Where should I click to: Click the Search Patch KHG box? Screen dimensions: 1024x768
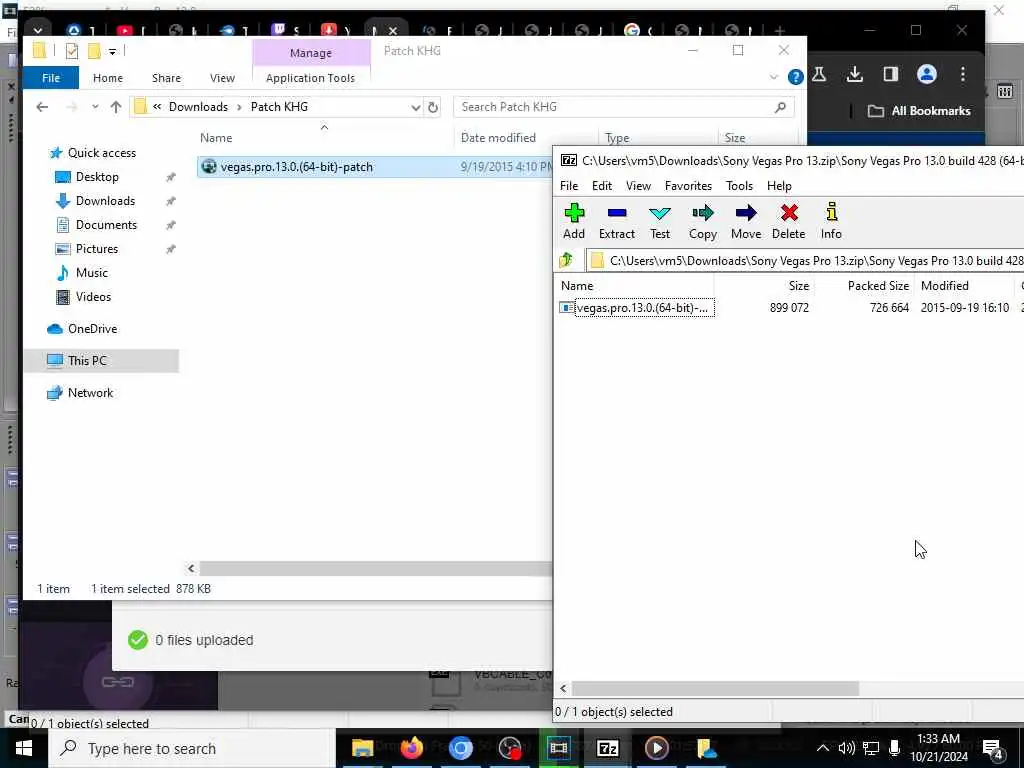[x=623, y=107]
